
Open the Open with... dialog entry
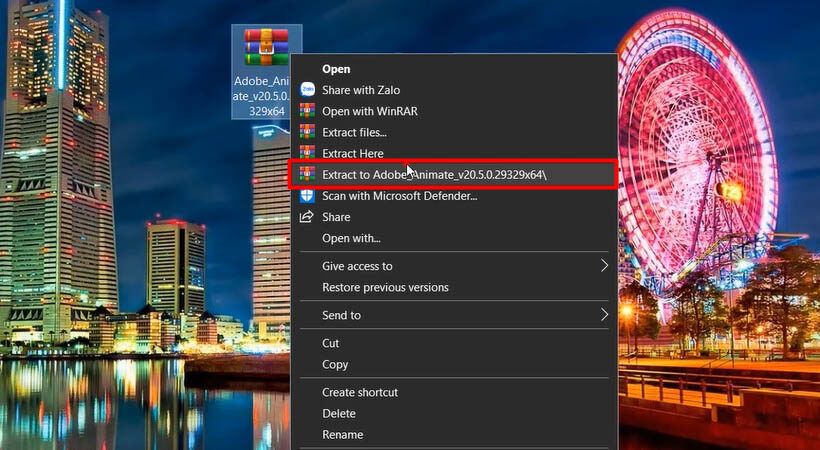point(351,238)
